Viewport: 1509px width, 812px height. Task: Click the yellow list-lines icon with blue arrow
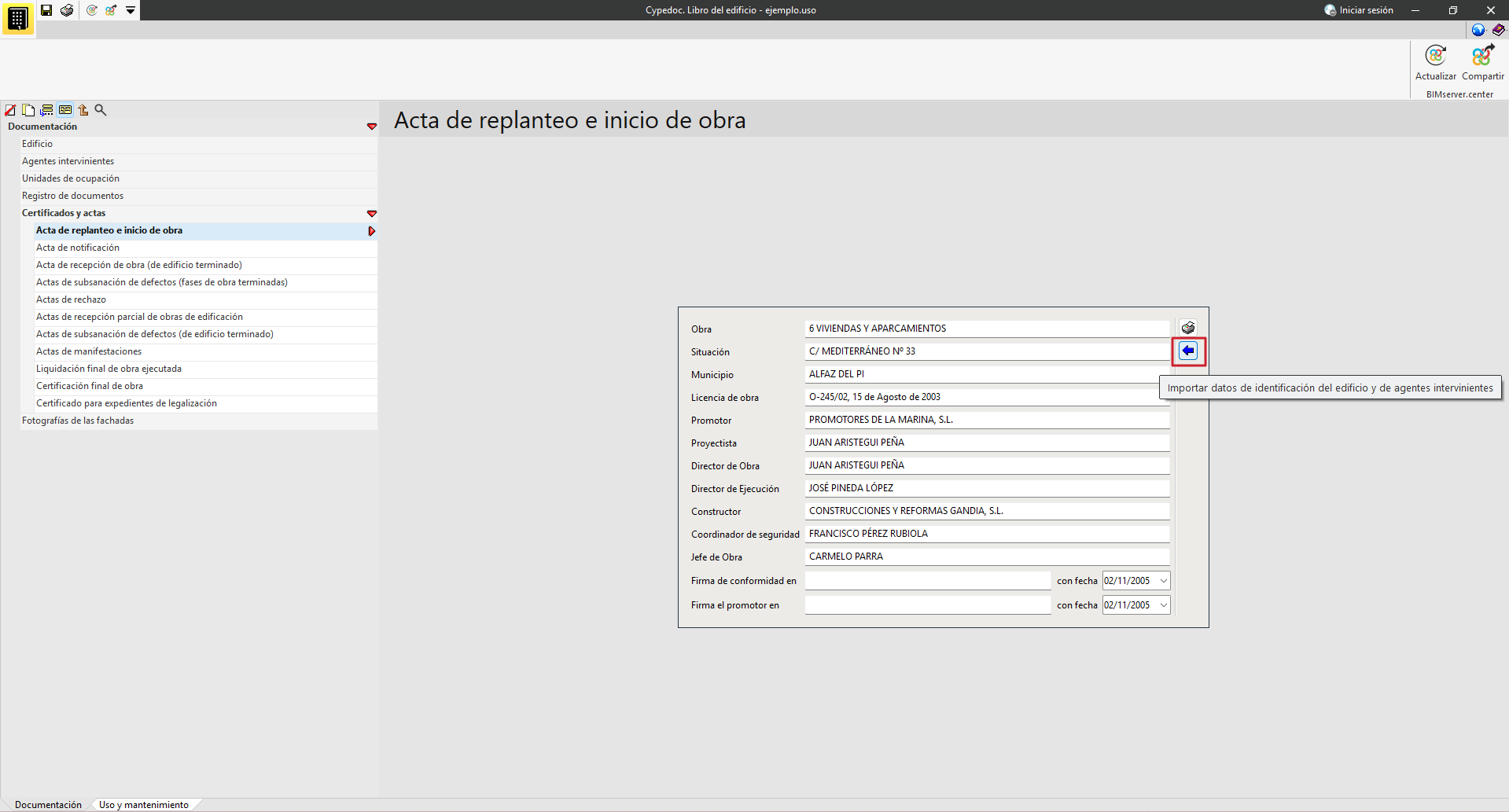(46, 110)
